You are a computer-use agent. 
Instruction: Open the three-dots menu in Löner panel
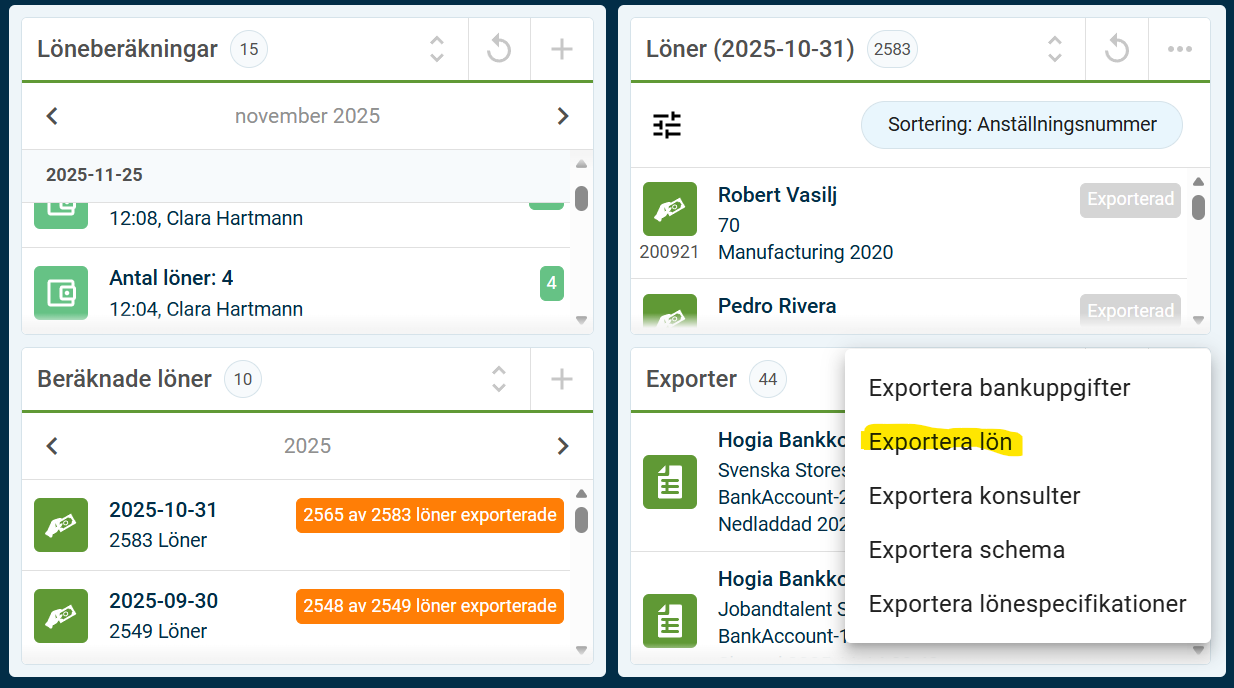[1180, 49]
